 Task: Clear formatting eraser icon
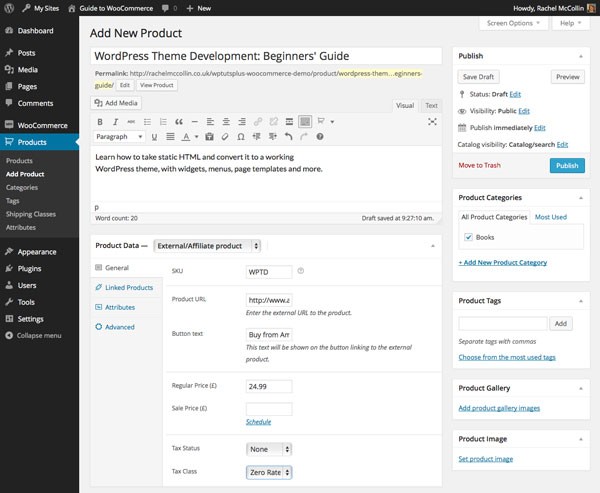pos(225,137)
